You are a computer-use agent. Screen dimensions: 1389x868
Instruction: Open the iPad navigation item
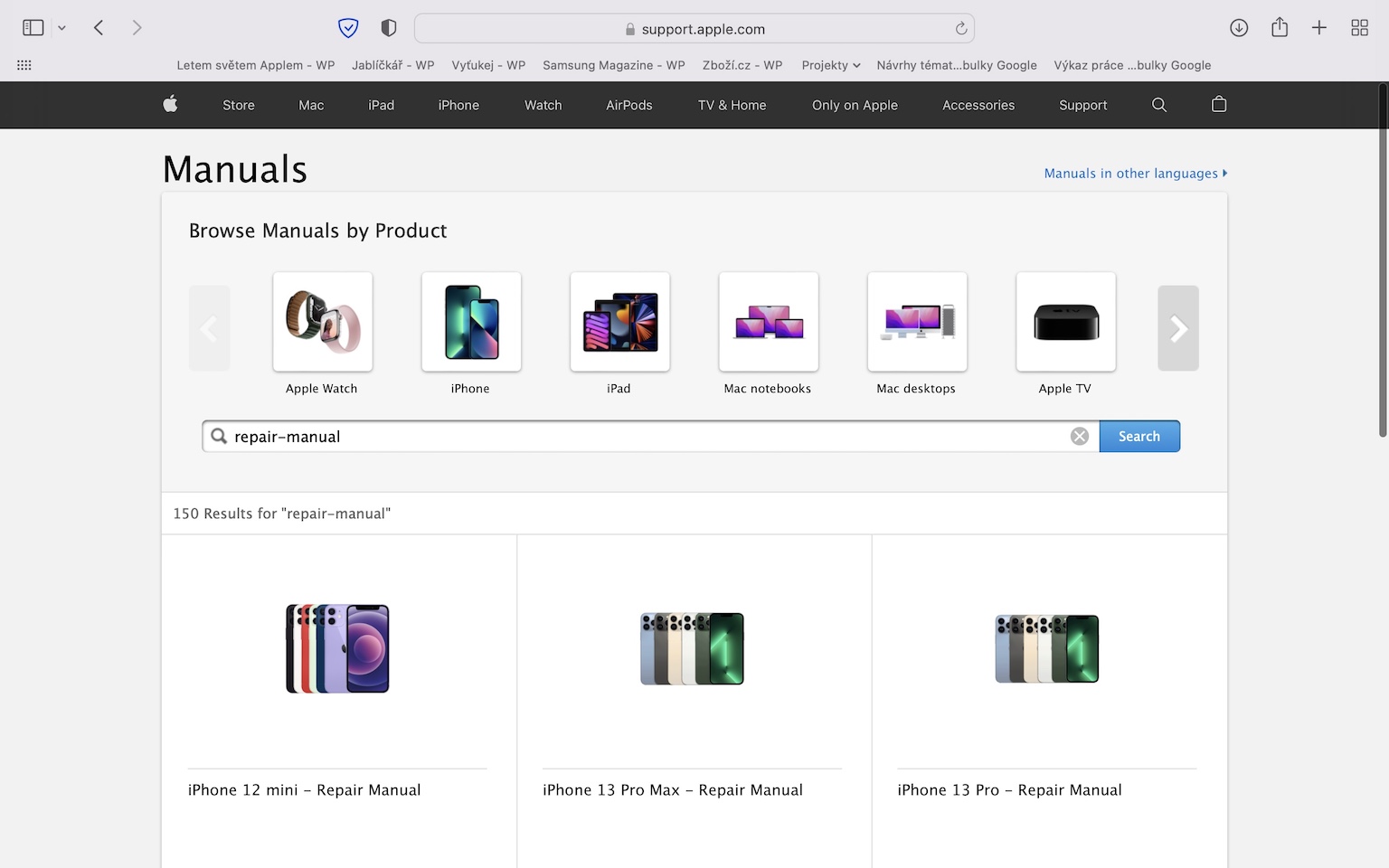coord(382,105)
